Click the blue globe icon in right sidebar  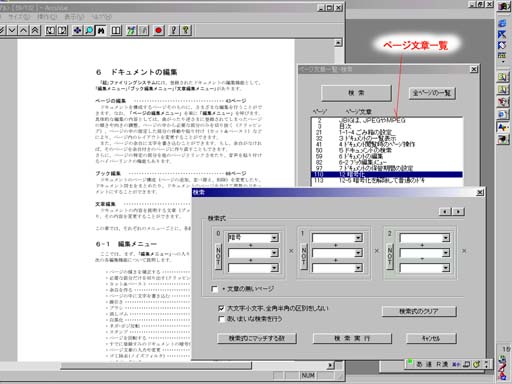pyautogui.click(x=503, y=114)
